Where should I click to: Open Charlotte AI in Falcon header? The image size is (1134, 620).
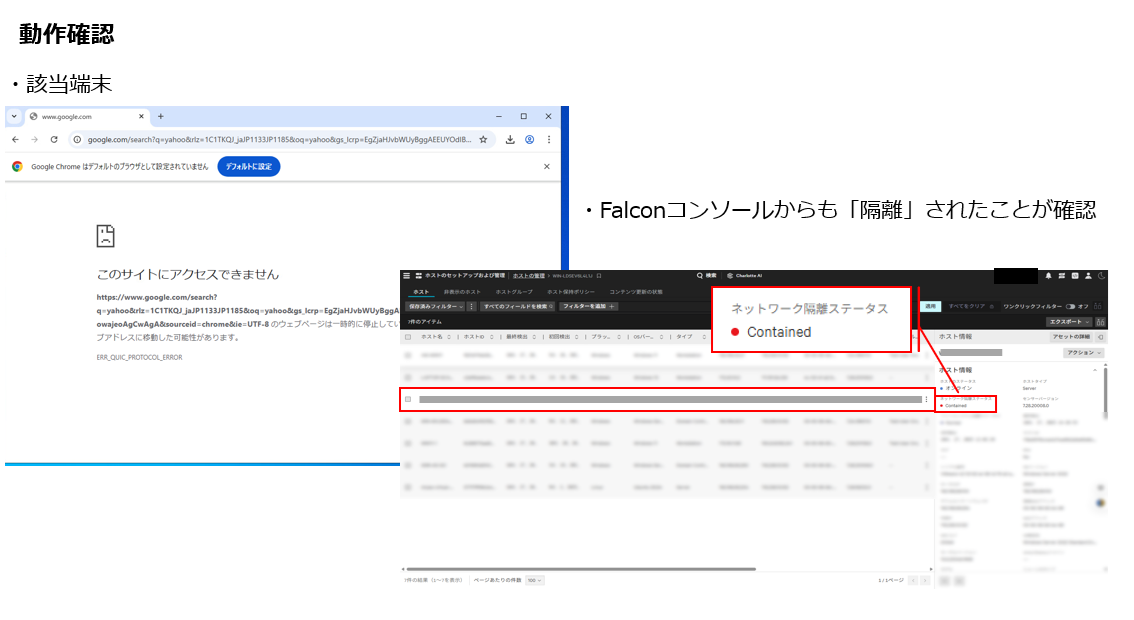[745, 275]
